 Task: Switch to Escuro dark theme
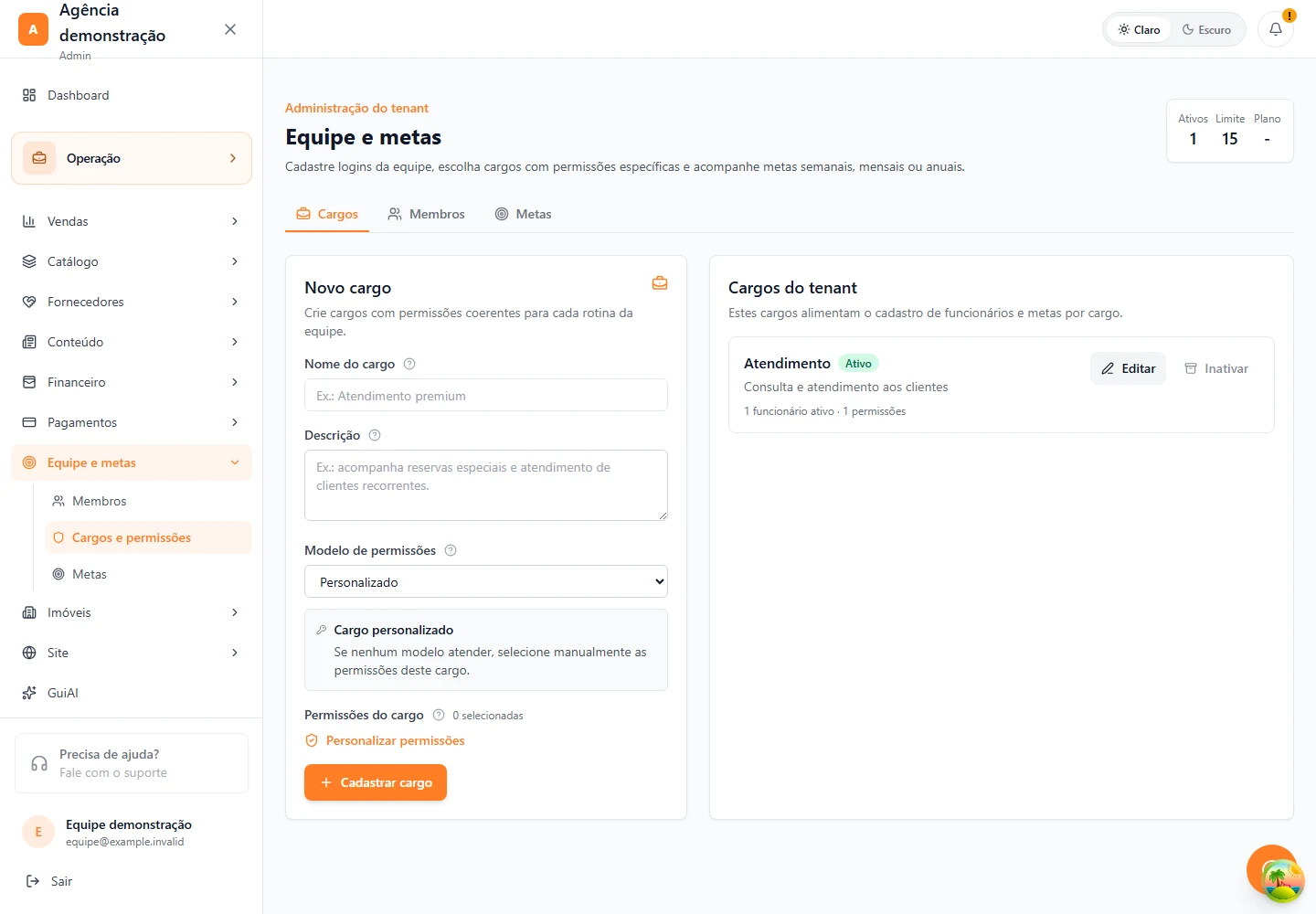[x=1206, y=29]
